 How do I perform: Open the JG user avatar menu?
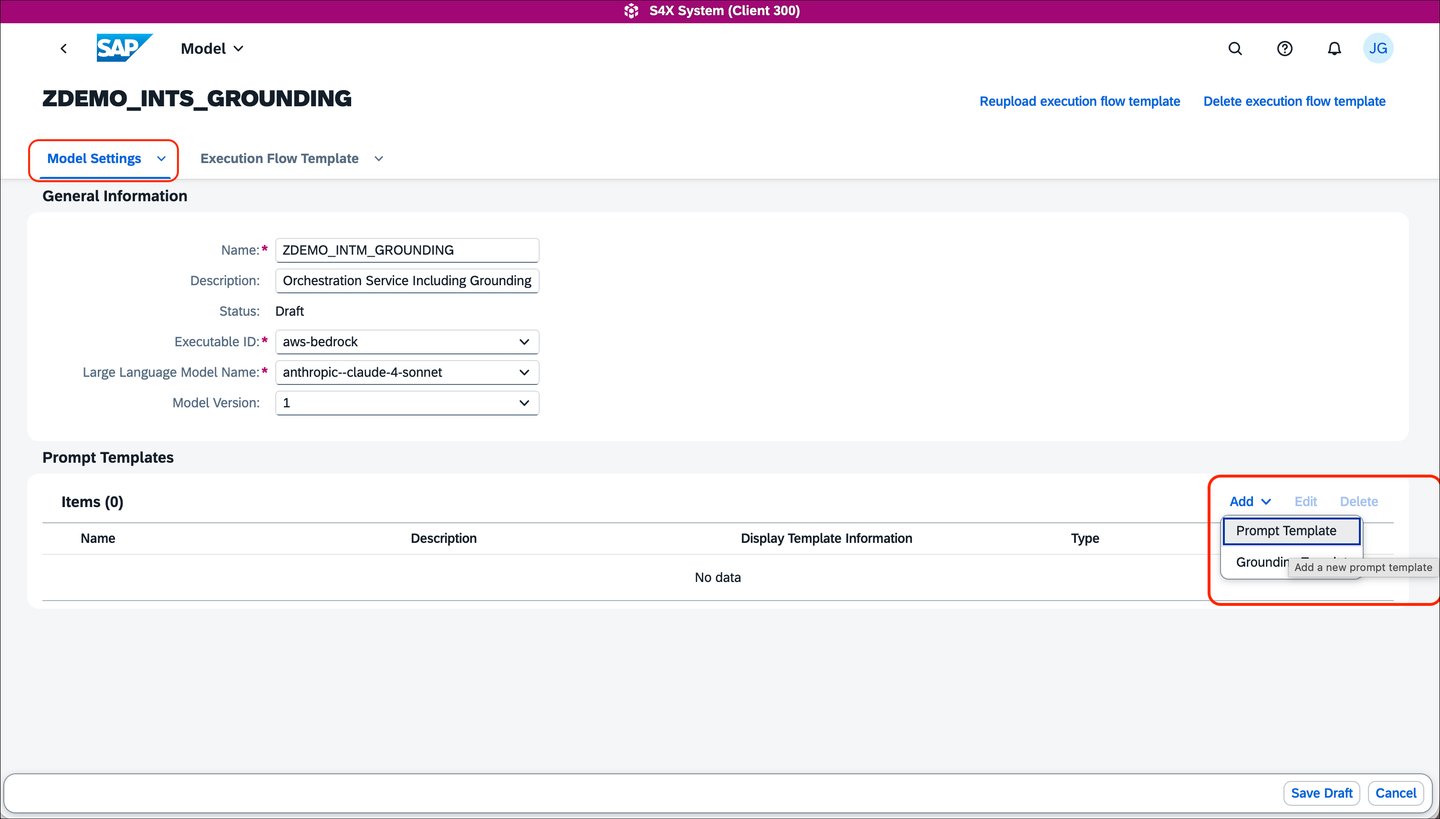(1378, 48)
